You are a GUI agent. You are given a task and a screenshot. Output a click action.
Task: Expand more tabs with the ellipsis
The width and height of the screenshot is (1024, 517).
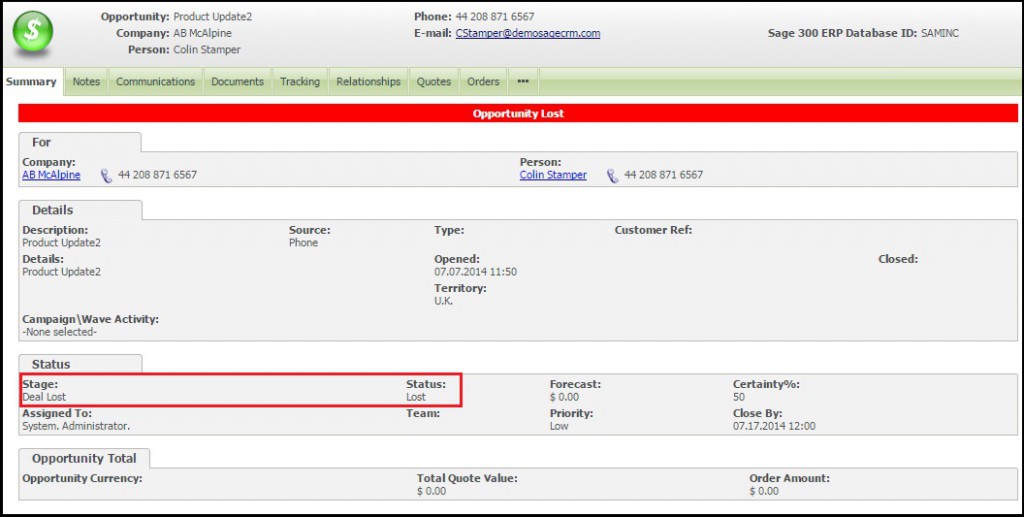click(x=523, y=82)
